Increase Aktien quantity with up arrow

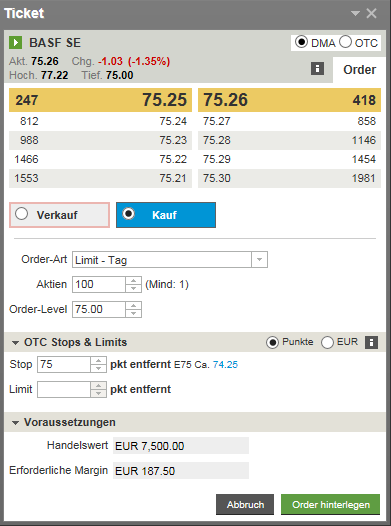[133, 281]
